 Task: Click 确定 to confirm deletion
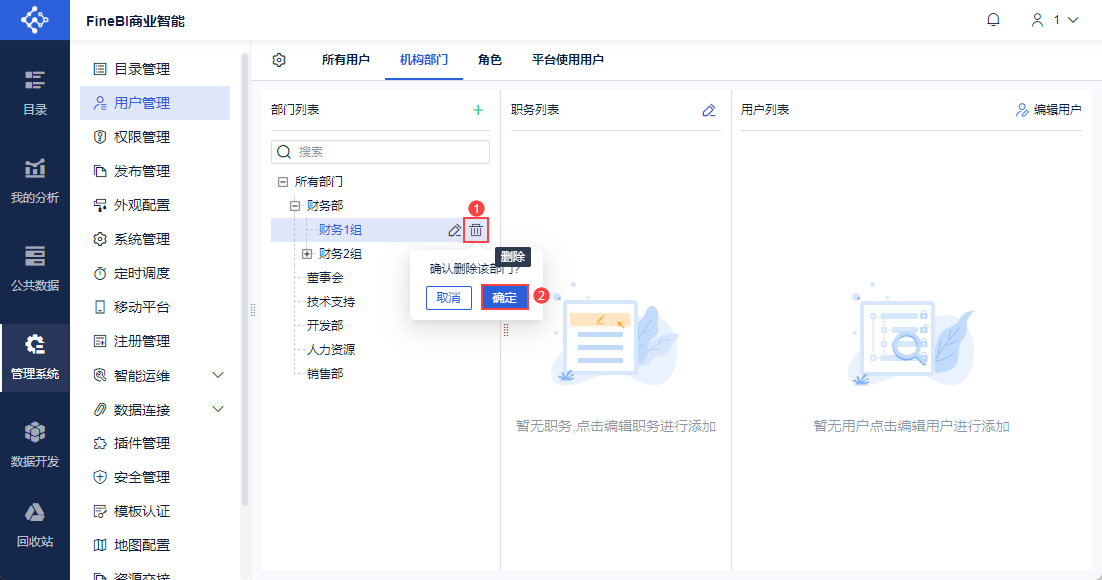[505, 297]
